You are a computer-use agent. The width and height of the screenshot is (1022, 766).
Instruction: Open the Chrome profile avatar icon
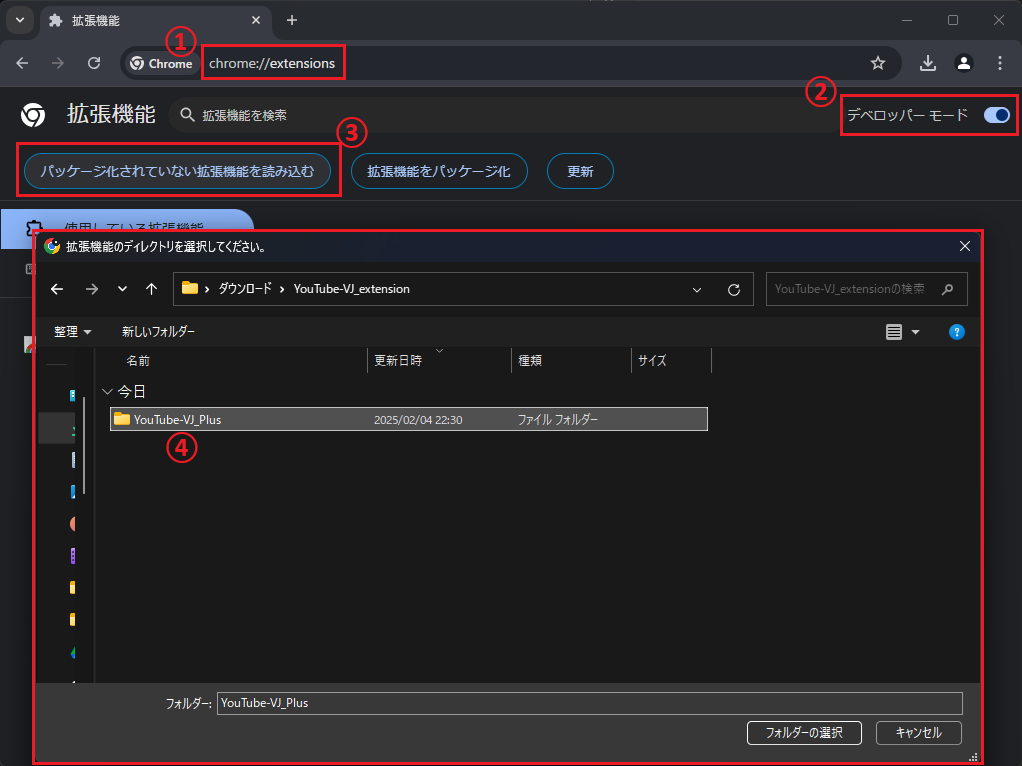click(964, 63)
